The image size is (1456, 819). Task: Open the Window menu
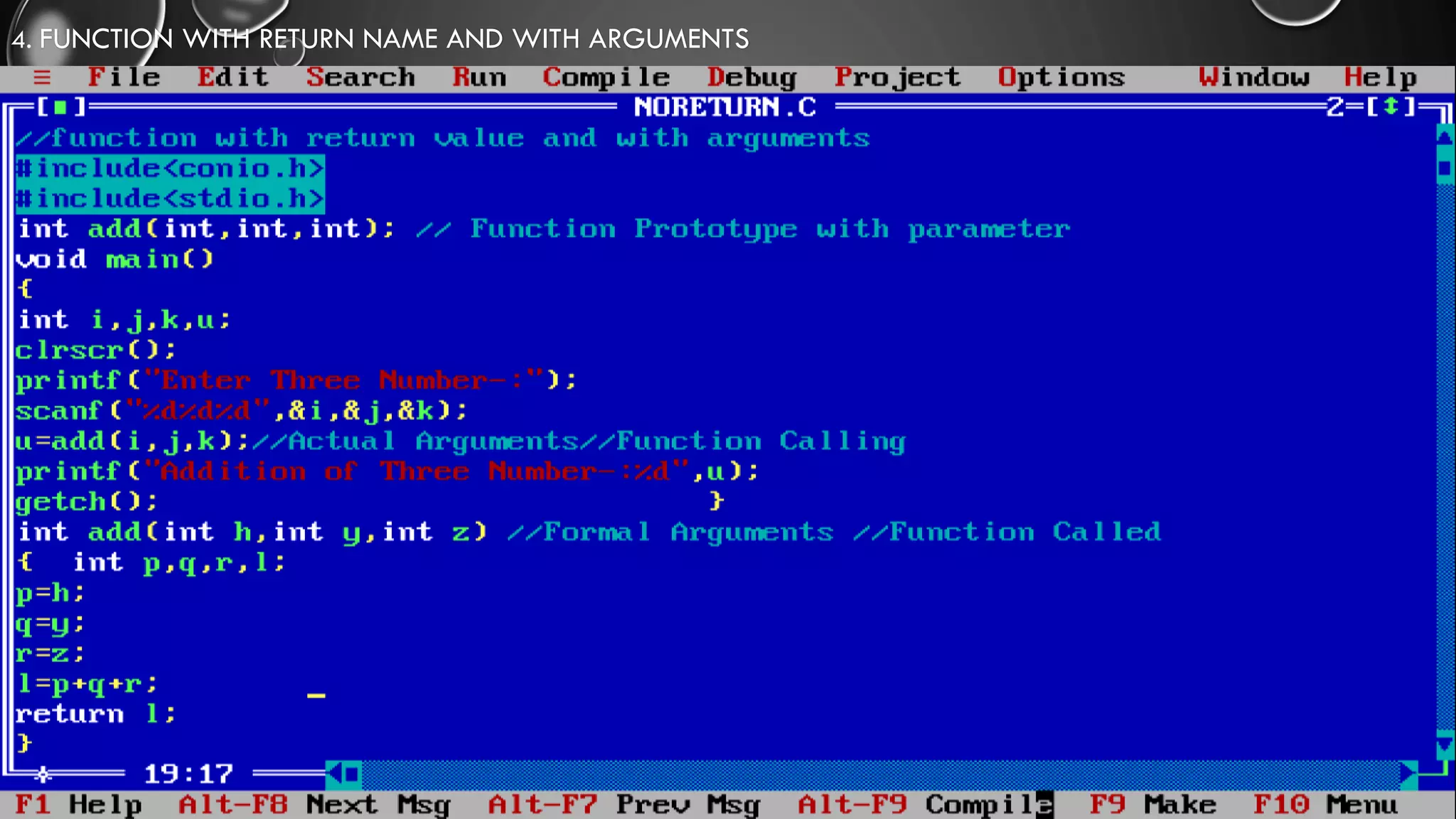coord(1253,77)
